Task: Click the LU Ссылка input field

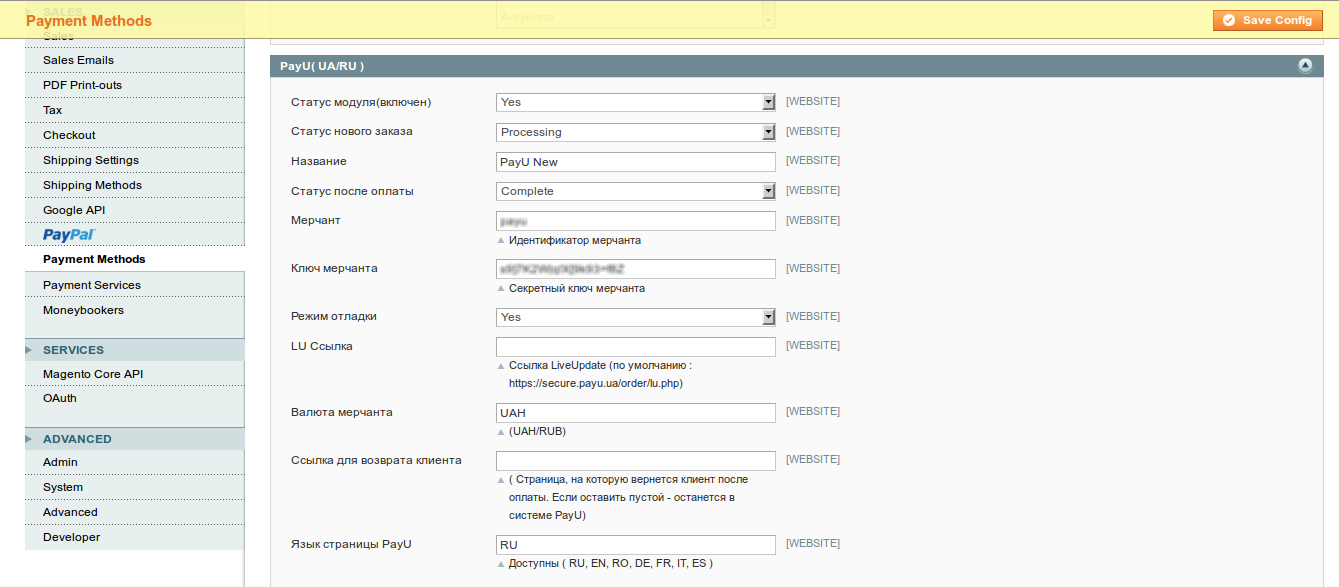Action: point(636,347)
